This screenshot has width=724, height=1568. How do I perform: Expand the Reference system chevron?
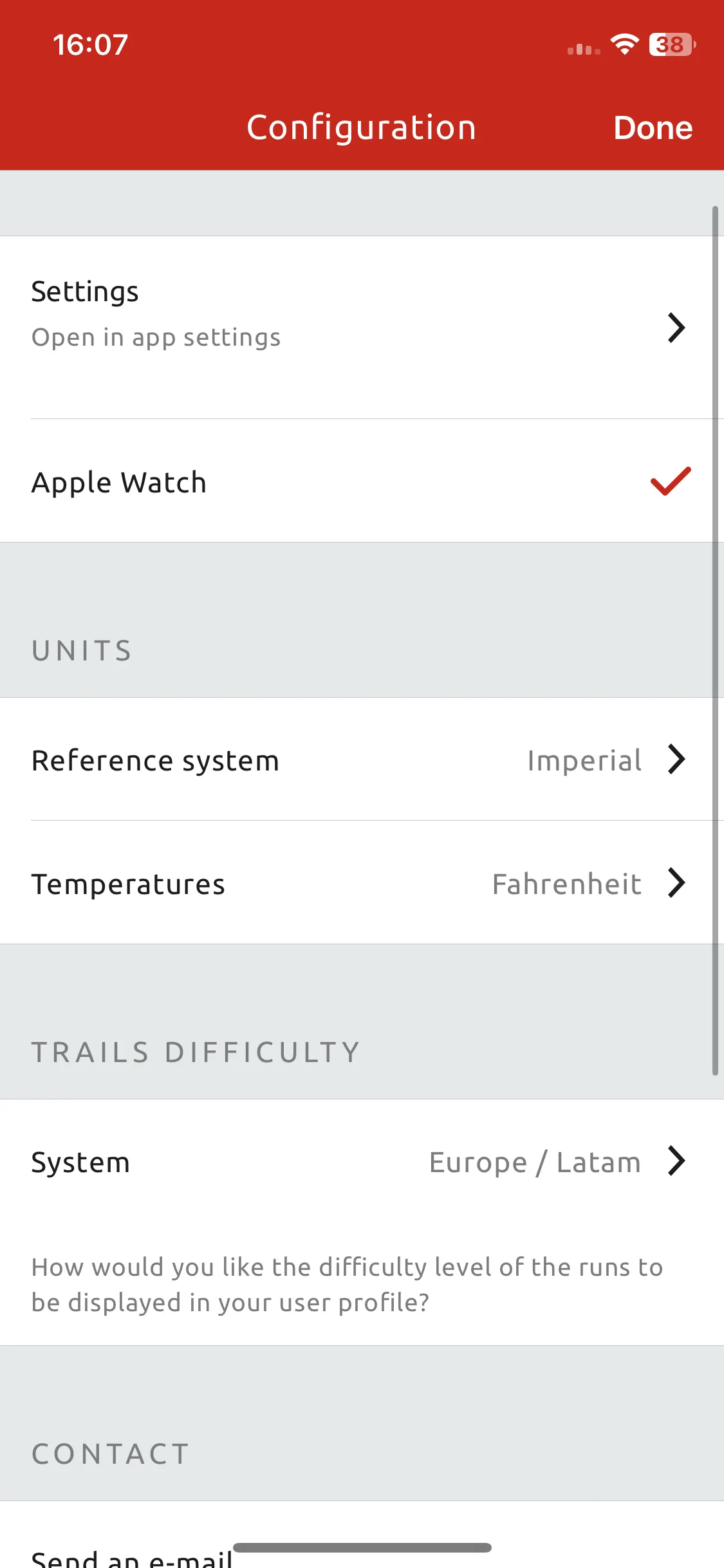coord(676,759)
